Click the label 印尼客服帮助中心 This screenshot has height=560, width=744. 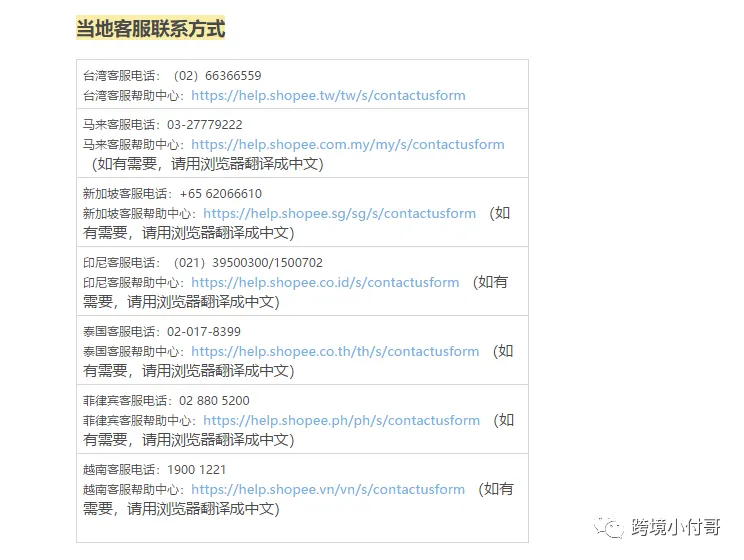tap(130, 283)
